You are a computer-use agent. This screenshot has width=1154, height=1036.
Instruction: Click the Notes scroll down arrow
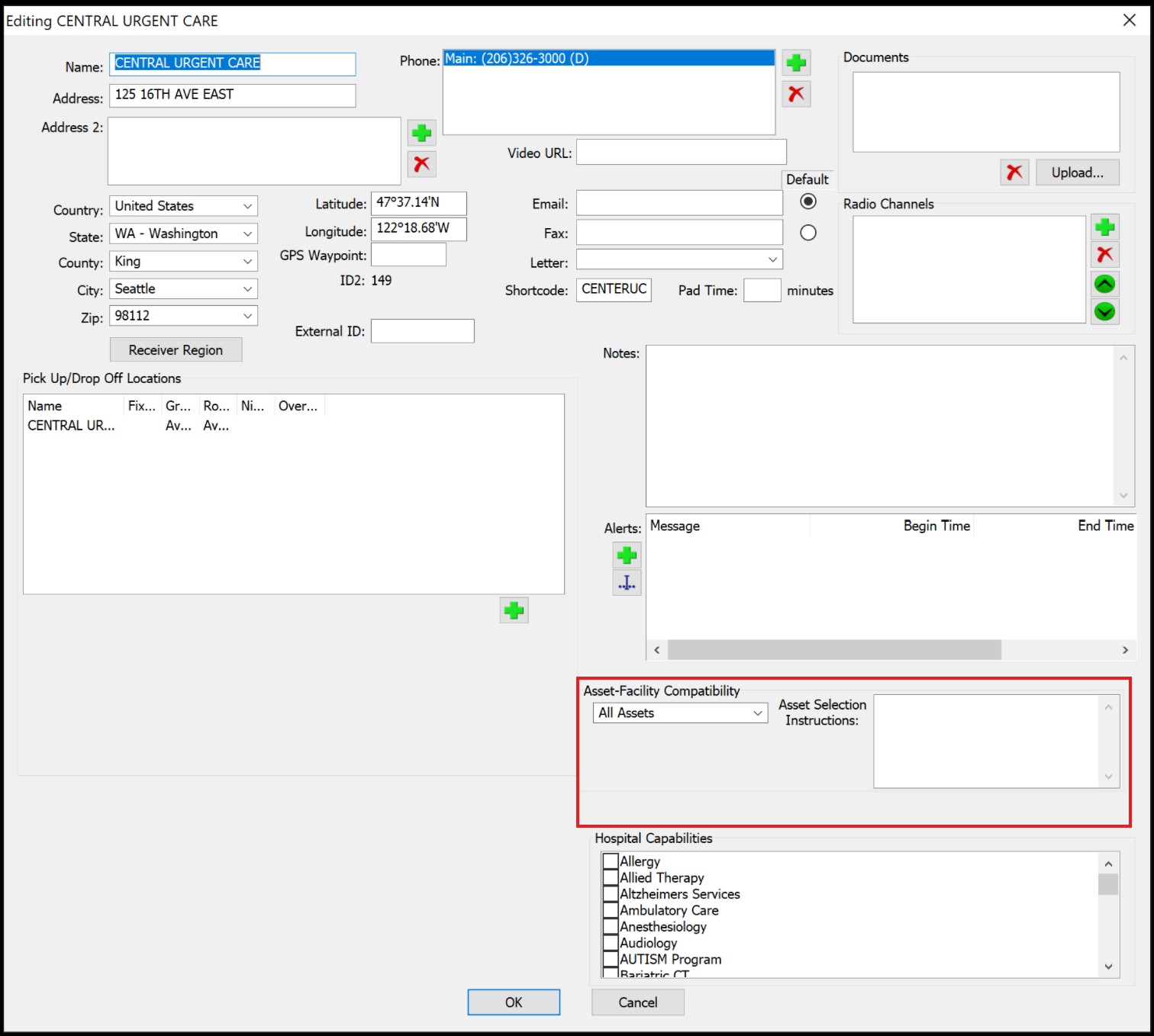(1123, 495)
